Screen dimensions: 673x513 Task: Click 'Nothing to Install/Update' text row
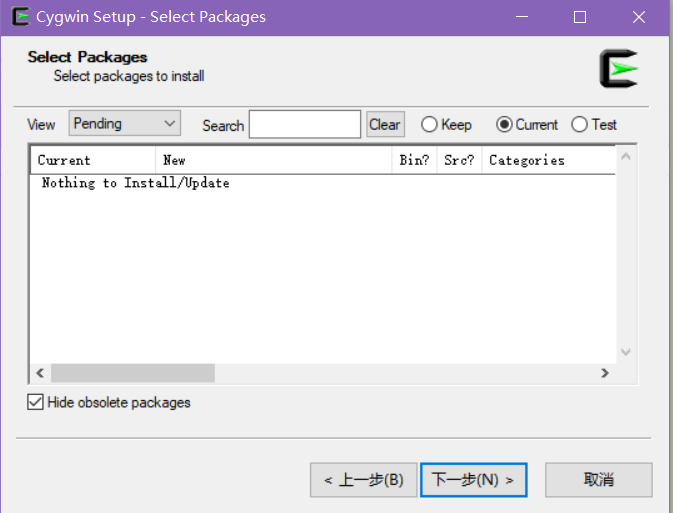135,183
